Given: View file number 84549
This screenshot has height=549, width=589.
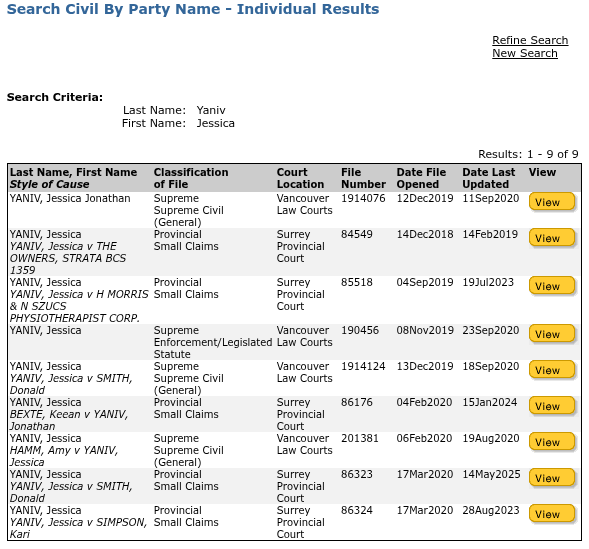Looking at the screenshot, I should tap(552, 238).
